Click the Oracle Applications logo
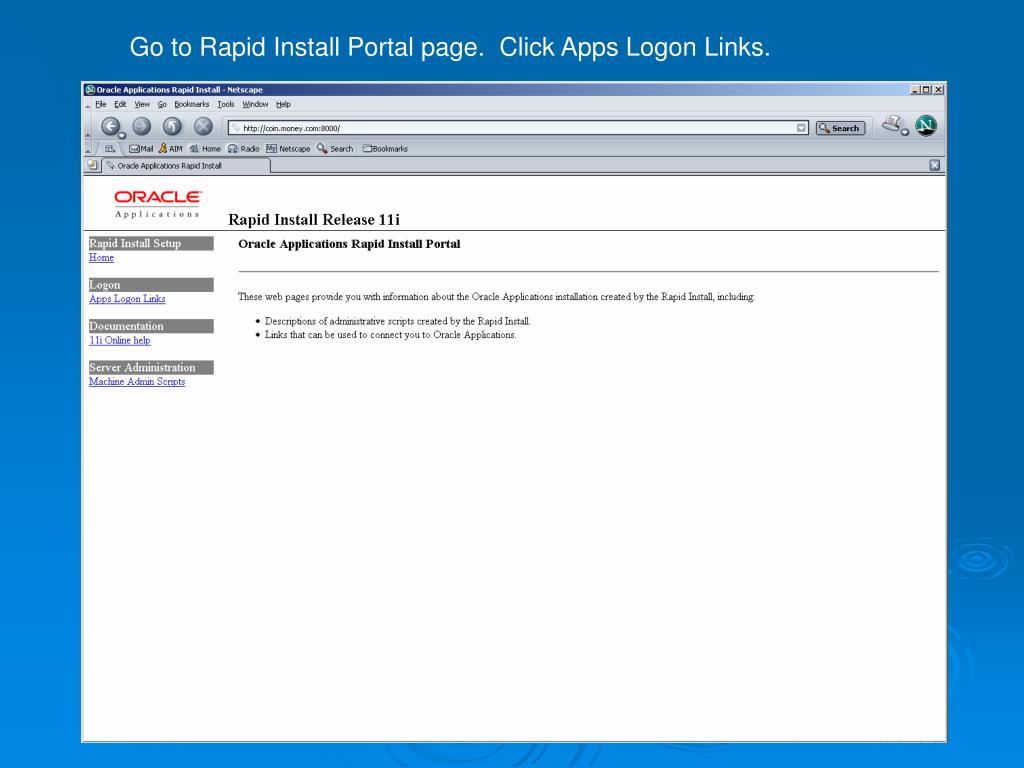Screen dimensions: 1024x768 pos(157,204)
